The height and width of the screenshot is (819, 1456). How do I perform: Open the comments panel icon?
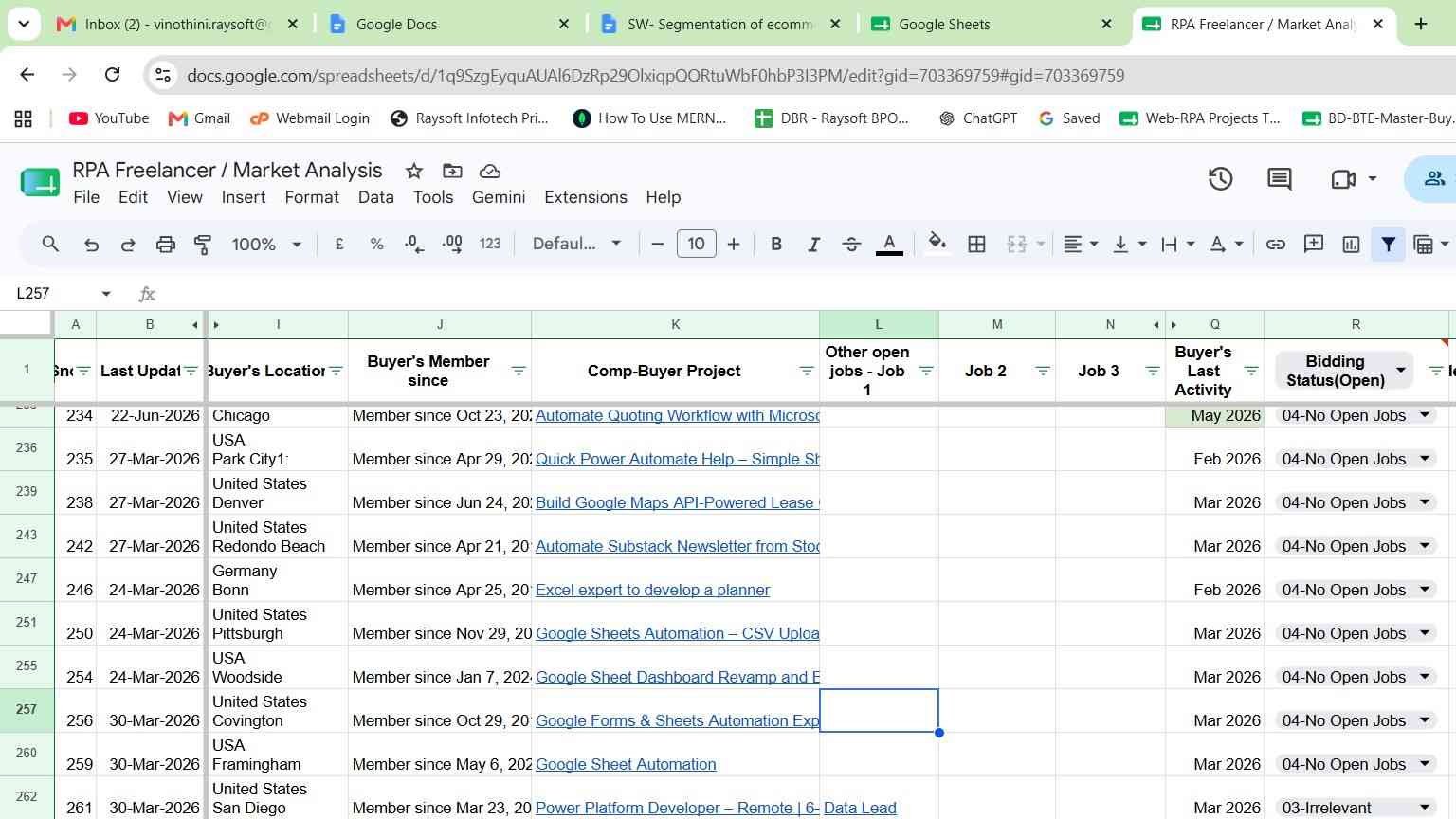[1279, 178]
